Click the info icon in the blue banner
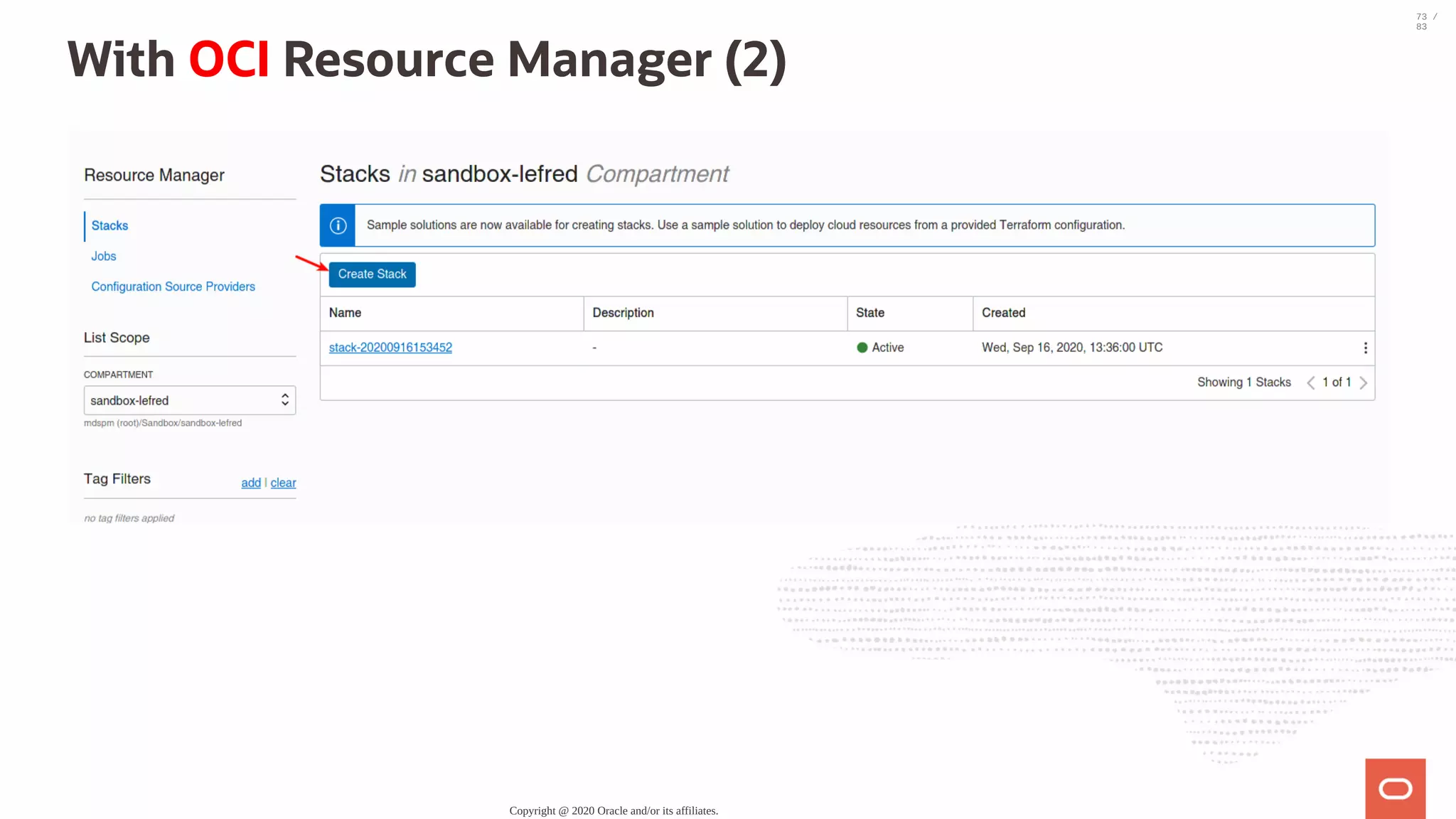Screen dimensions: 1456x819 point(338,225)
